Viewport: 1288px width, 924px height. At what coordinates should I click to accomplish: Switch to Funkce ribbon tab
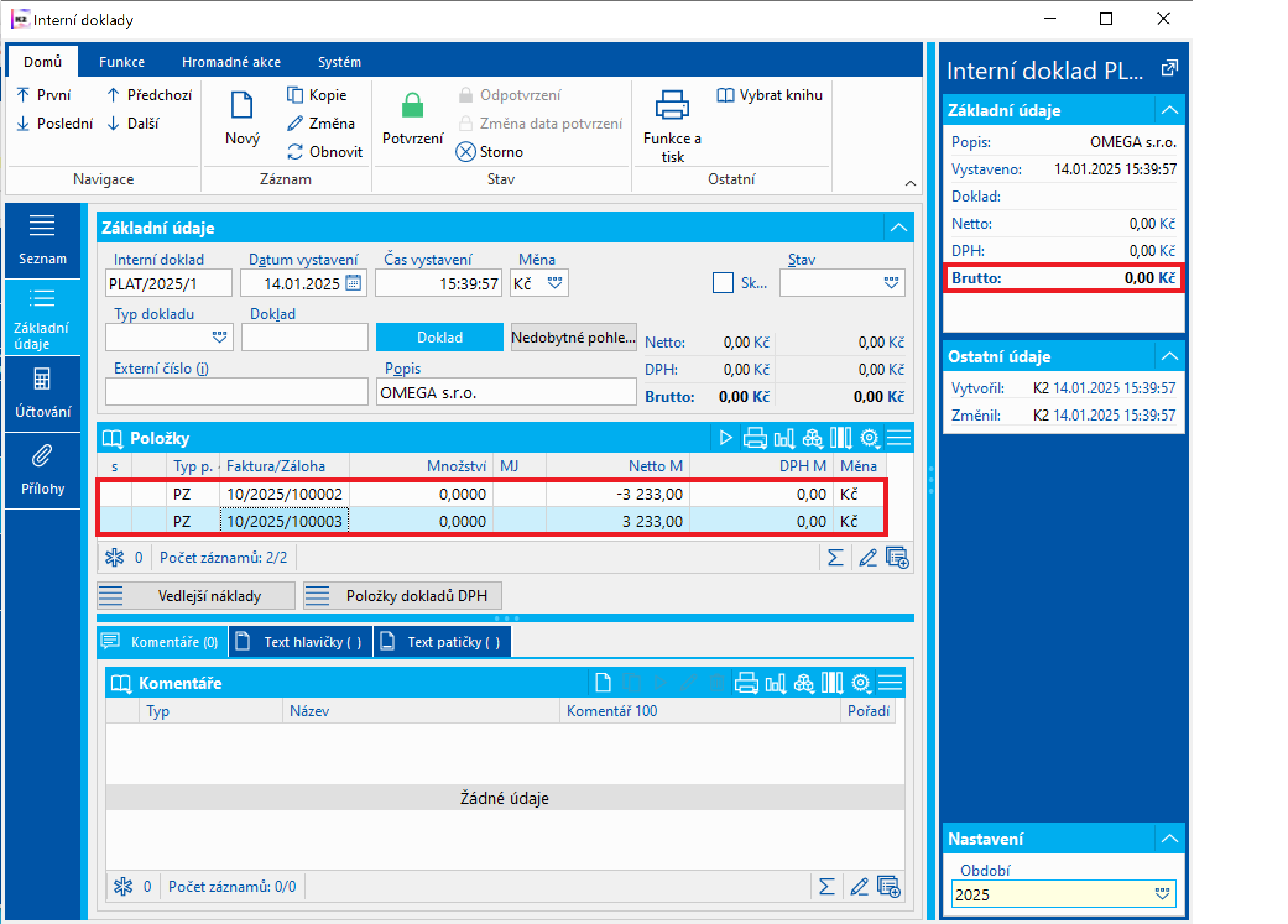tap(122, 61)
